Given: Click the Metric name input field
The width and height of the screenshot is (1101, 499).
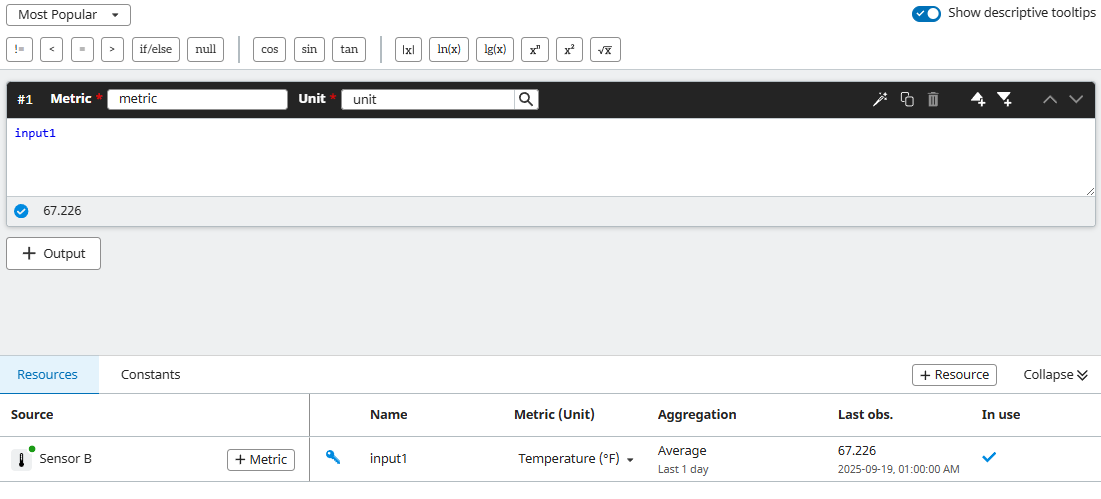Looking at the screenshot, I should tap(197, 99).
